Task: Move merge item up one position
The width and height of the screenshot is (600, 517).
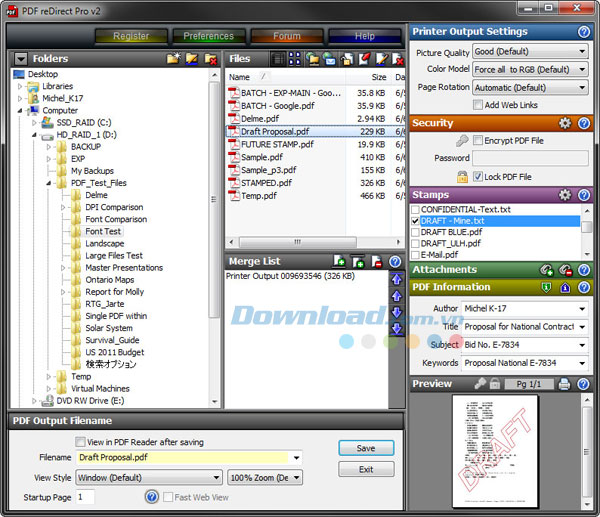Action: click(397, 296)
